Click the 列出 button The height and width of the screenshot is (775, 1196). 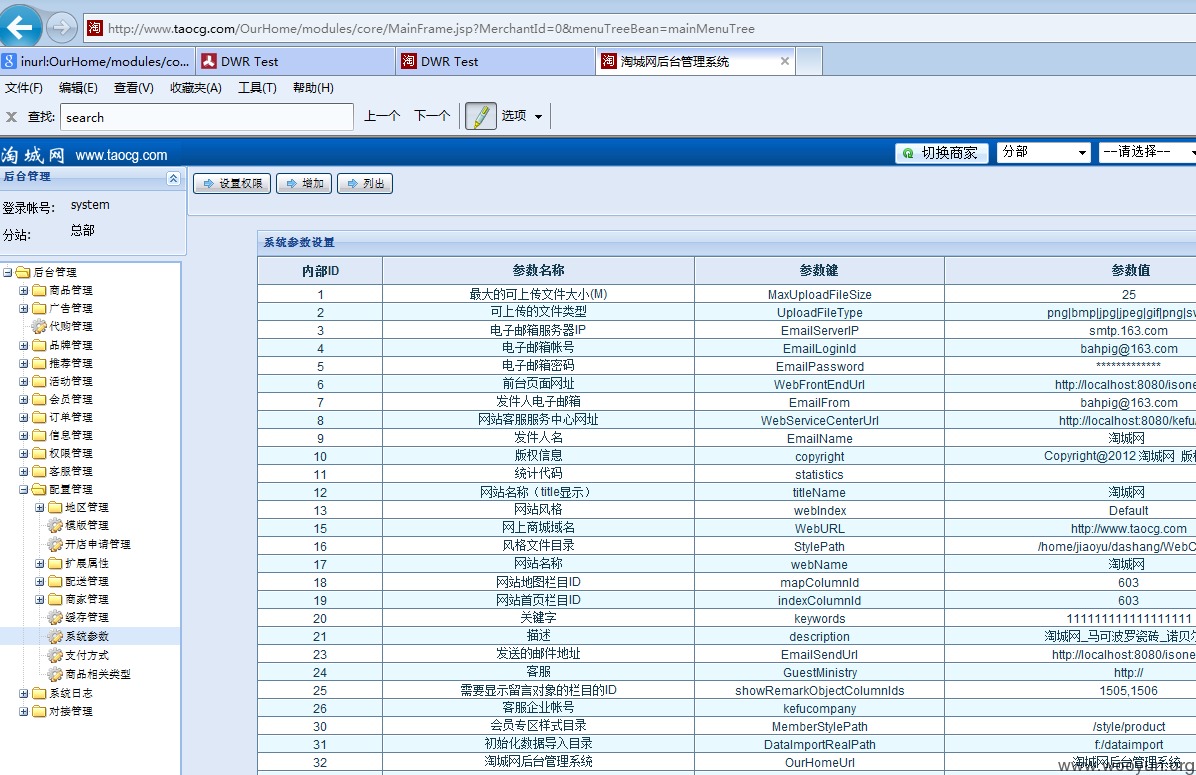click(365, 184)
